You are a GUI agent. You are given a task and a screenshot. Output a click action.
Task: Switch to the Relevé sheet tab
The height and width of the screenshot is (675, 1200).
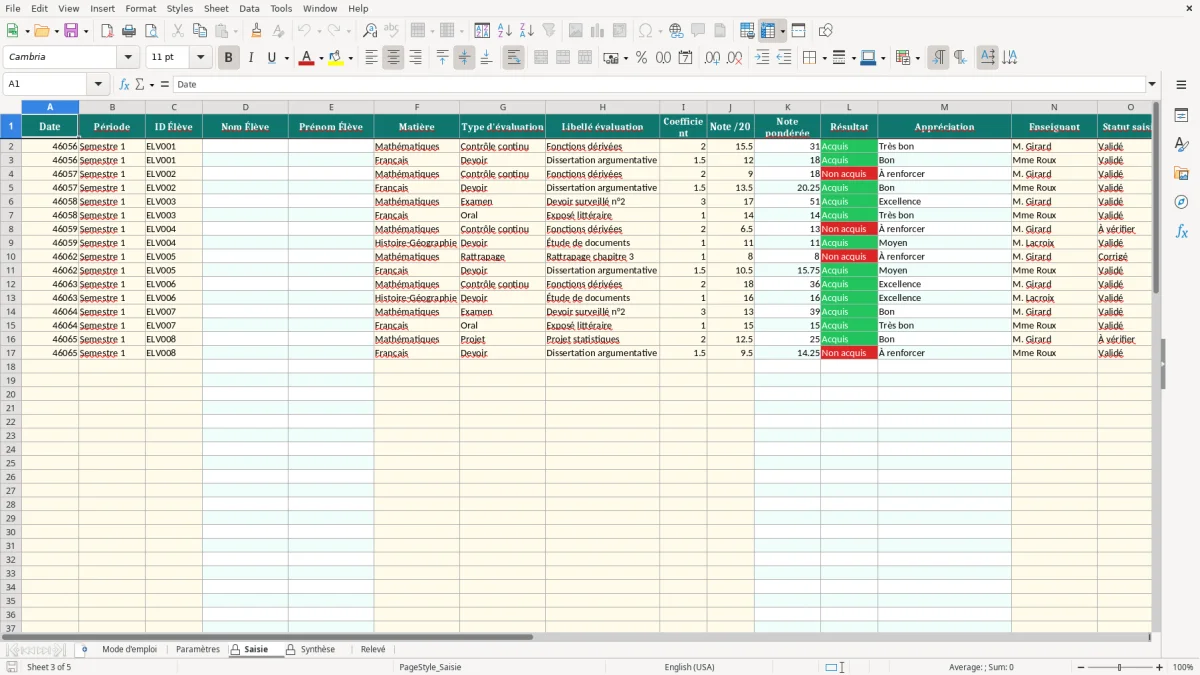(373, 649)
